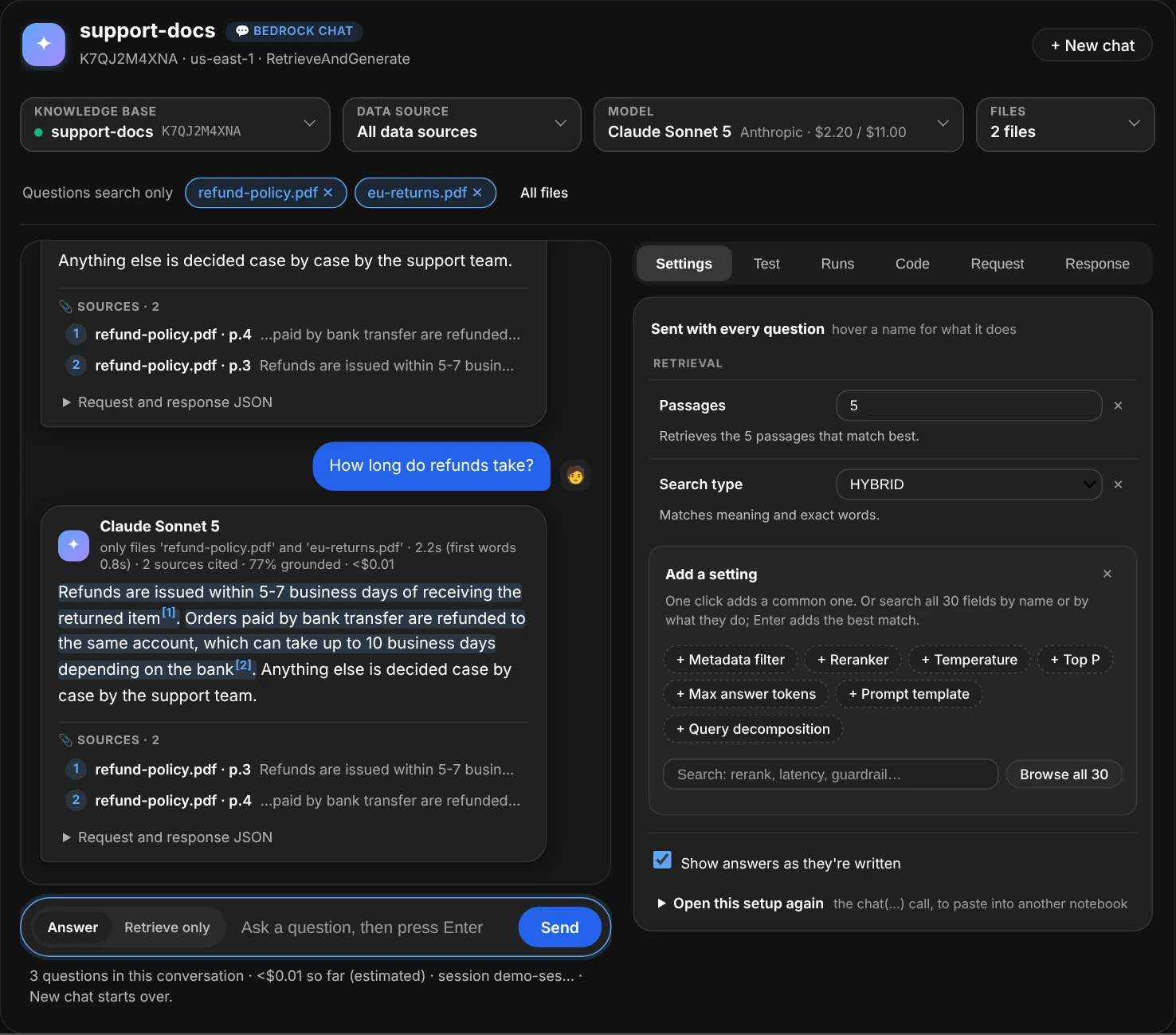
Task: Send the question with Send button
Action: [560, 927]
